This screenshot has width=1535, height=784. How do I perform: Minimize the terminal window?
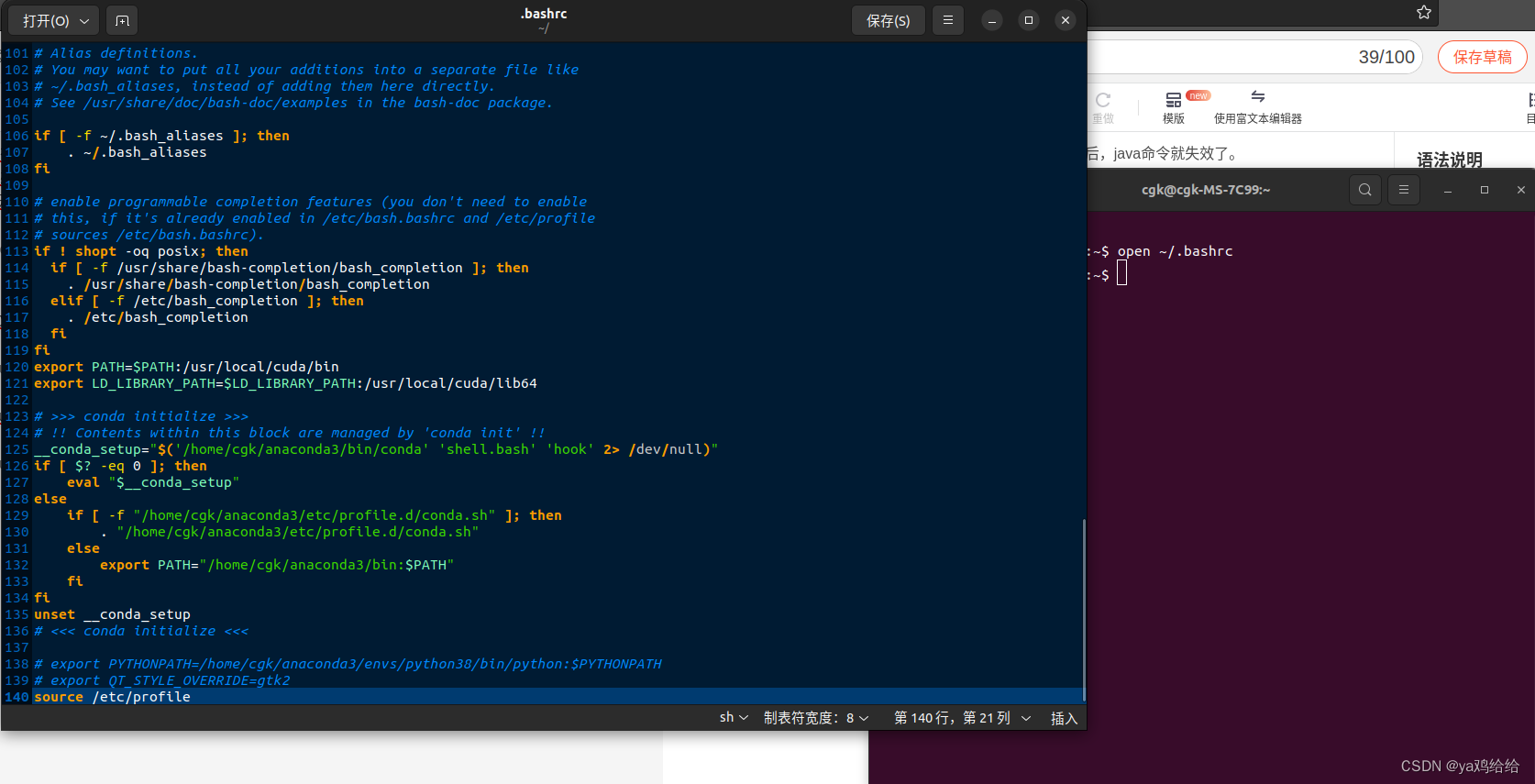coord(1448,190)
